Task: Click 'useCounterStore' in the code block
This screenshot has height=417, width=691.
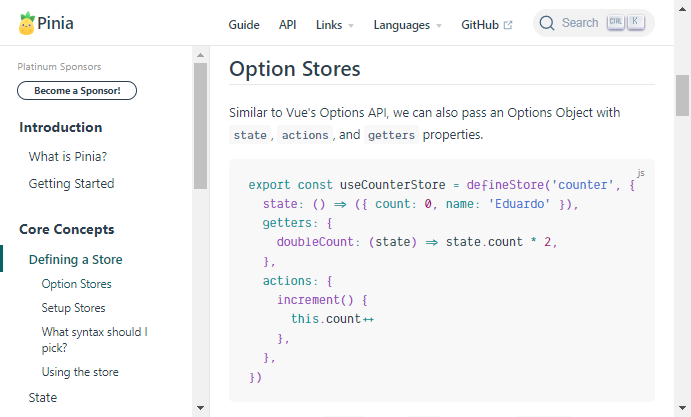Action: (x=393, y=185)
